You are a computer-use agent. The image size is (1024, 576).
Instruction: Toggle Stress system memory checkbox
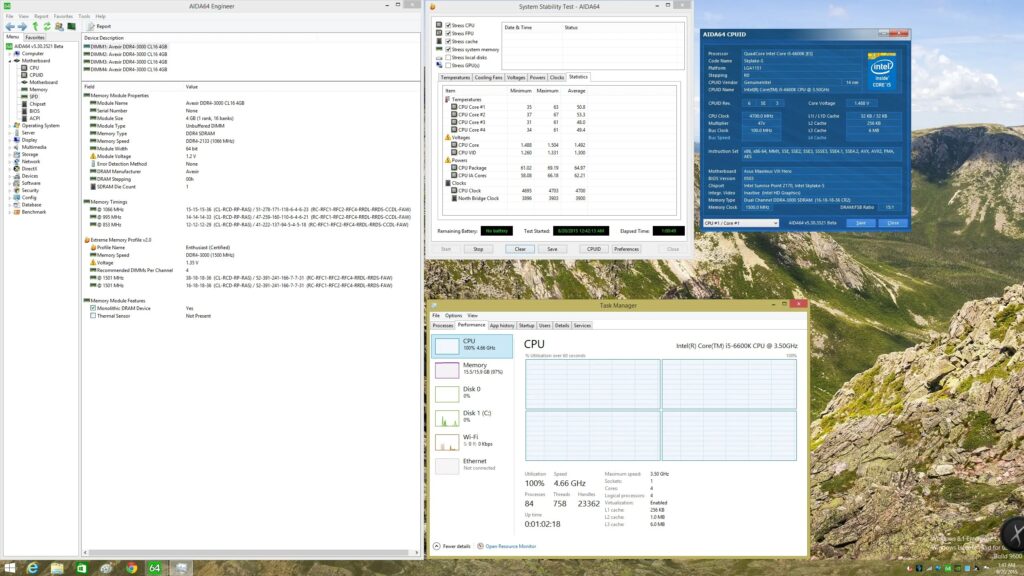tap(448, 49)
